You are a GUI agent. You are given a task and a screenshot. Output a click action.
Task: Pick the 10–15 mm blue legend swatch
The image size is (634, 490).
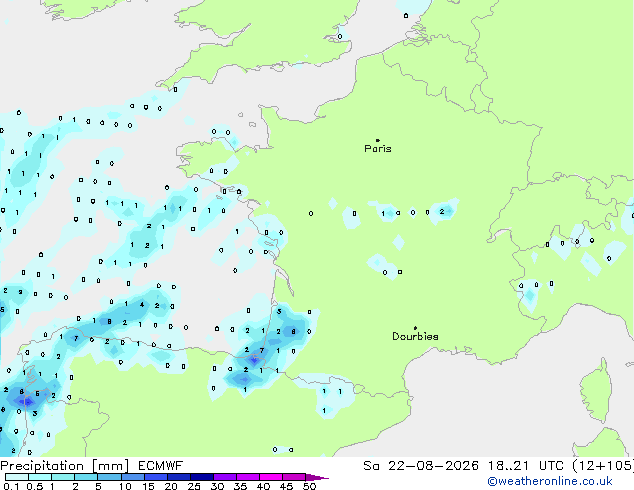point(132,477)
